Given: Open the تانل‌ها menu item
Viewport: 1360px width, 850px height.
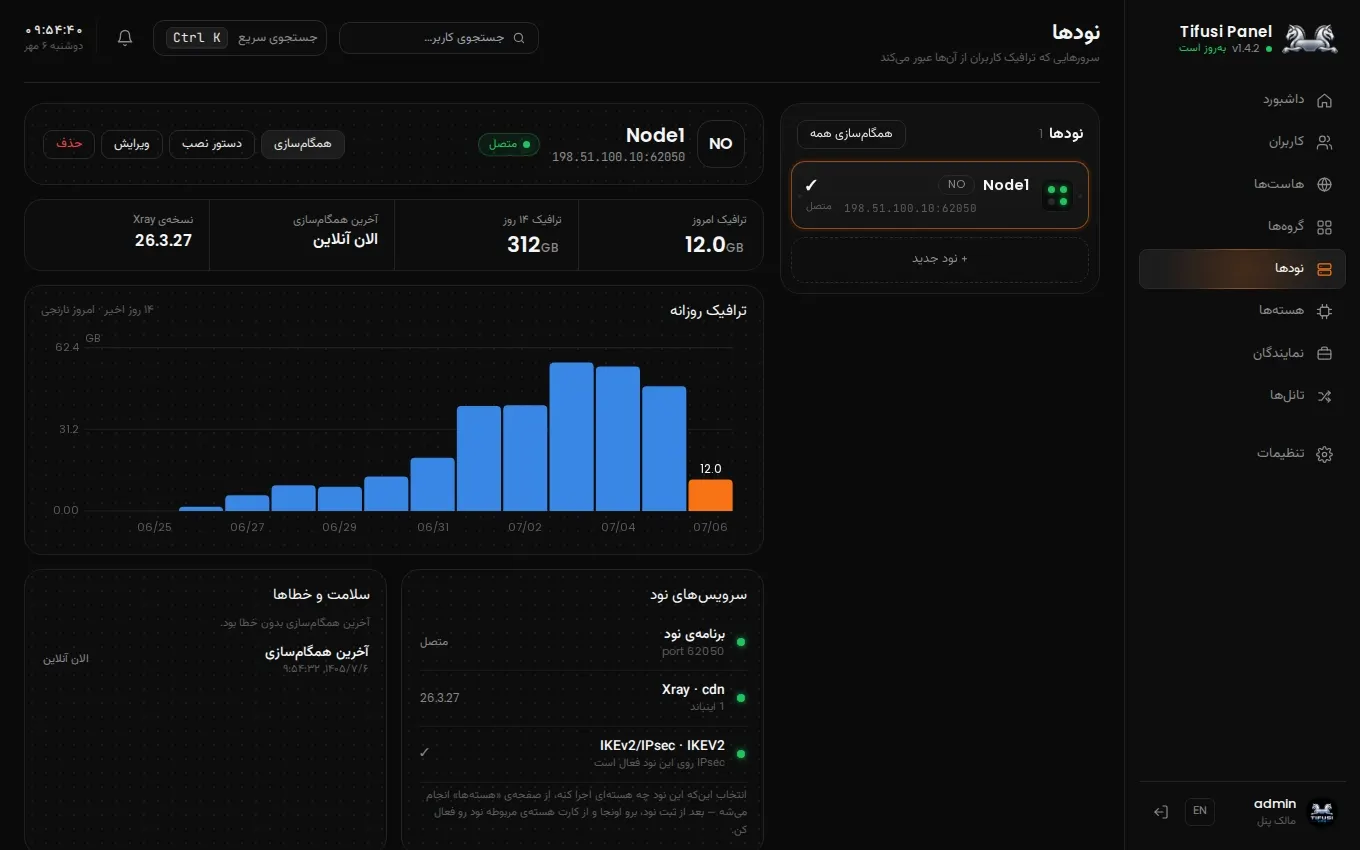Looking at the screenshot, I should (x=1242, y=395).
